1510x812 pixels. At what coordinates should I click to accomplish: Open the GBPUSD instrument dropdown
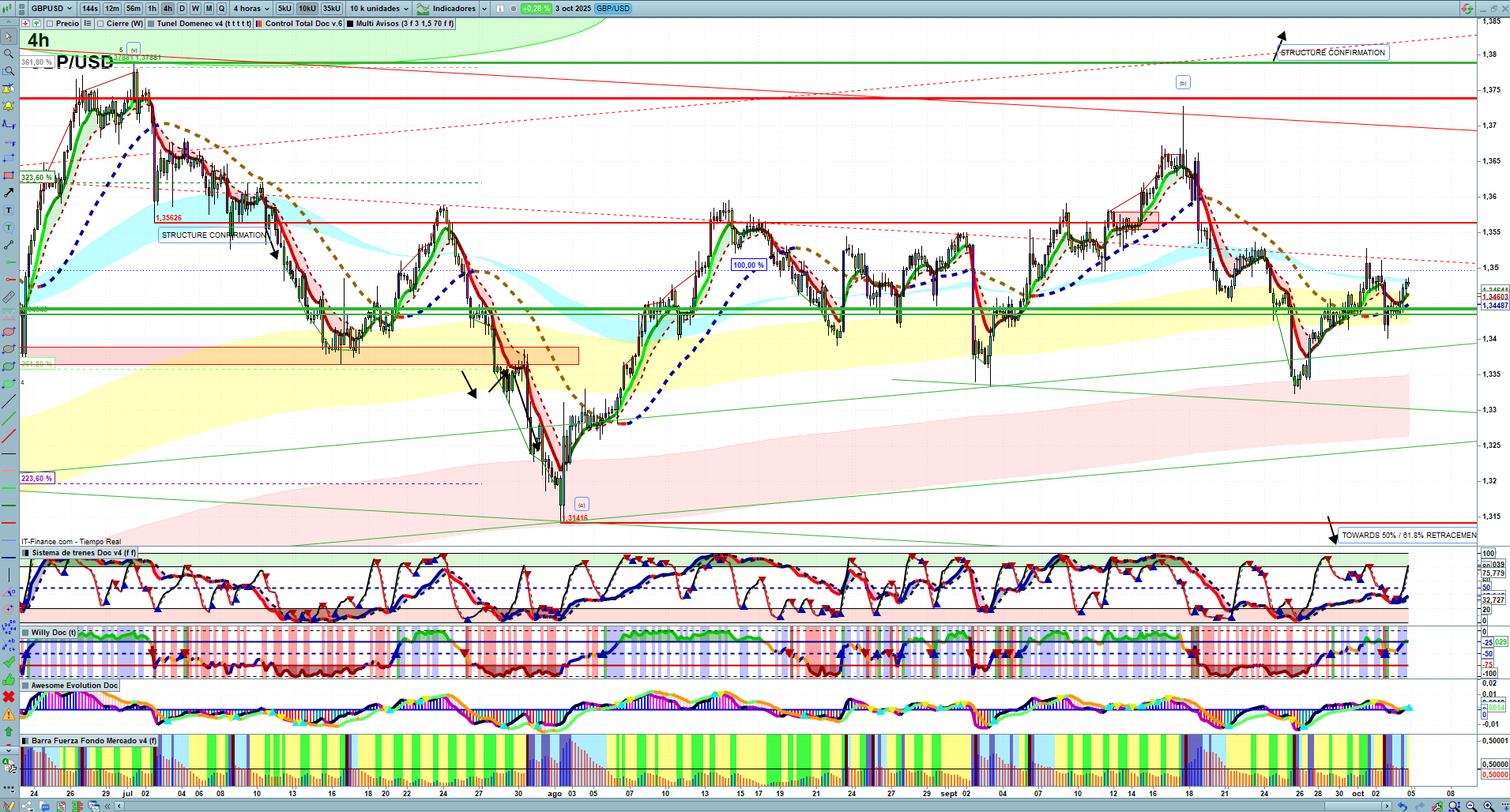[x=51, y=9]
